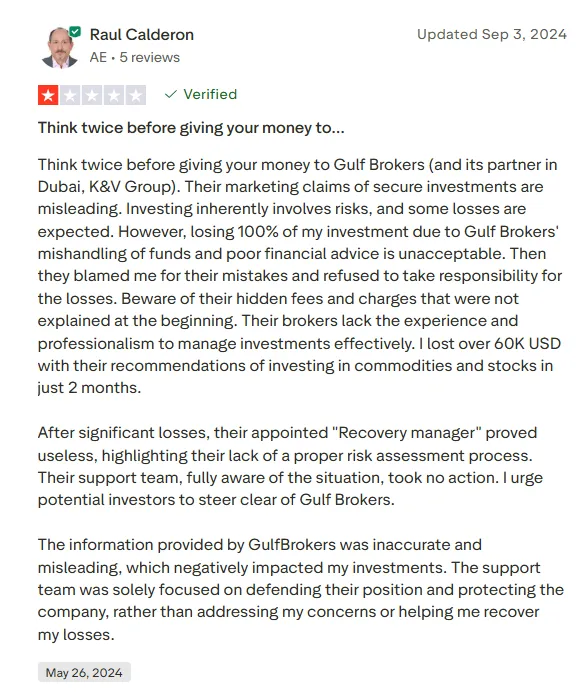The image size is (583, 700).
Task: Click the green Verified checkmark icon
Action: (x=171, y=95)
